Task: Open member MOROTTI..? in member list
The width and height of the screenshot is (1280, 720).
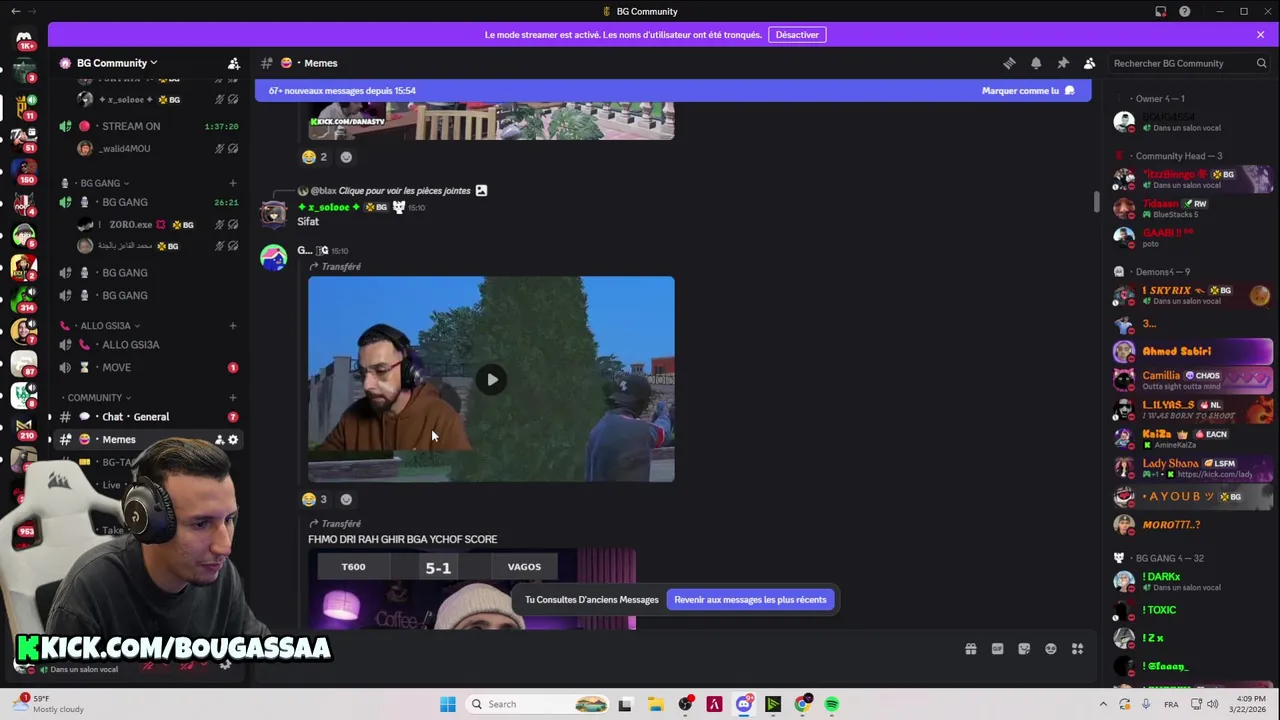Action: 1192,525
